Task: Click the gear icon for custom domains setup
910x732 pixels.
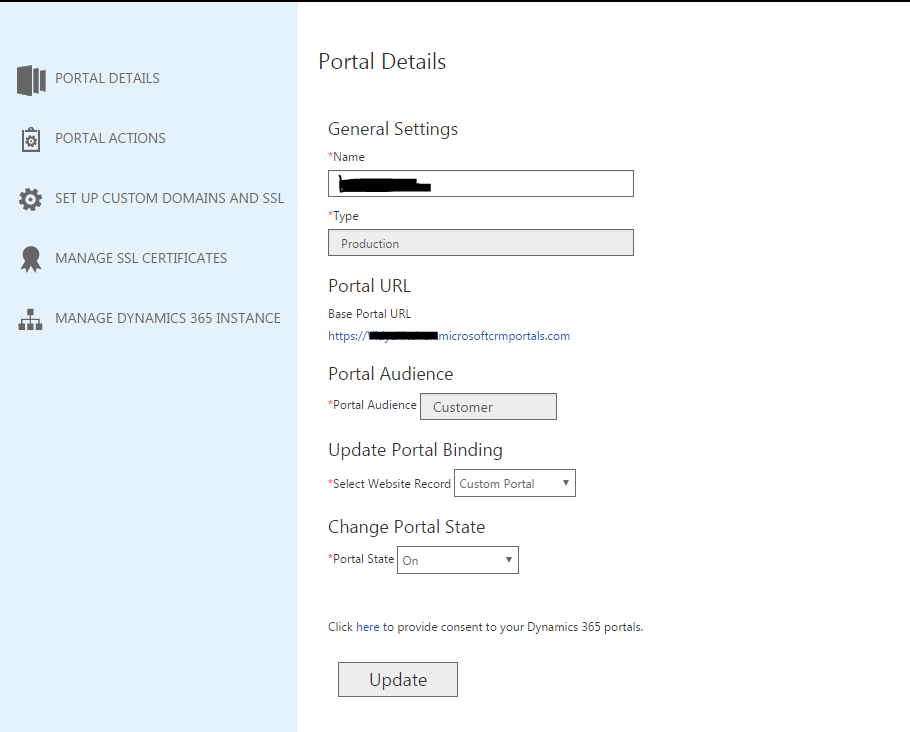Action: pos(31,198)
